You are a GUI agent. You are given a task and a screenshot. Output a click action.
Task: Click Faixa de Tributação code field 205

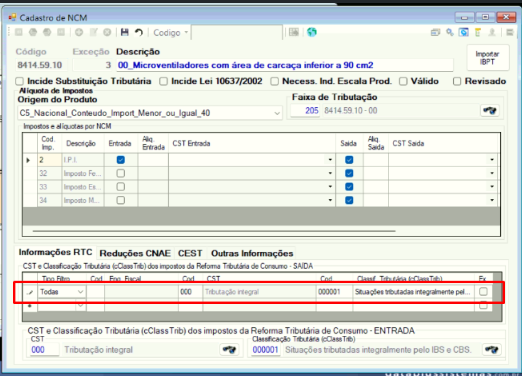pyautogui.click(x=305, y=110)
